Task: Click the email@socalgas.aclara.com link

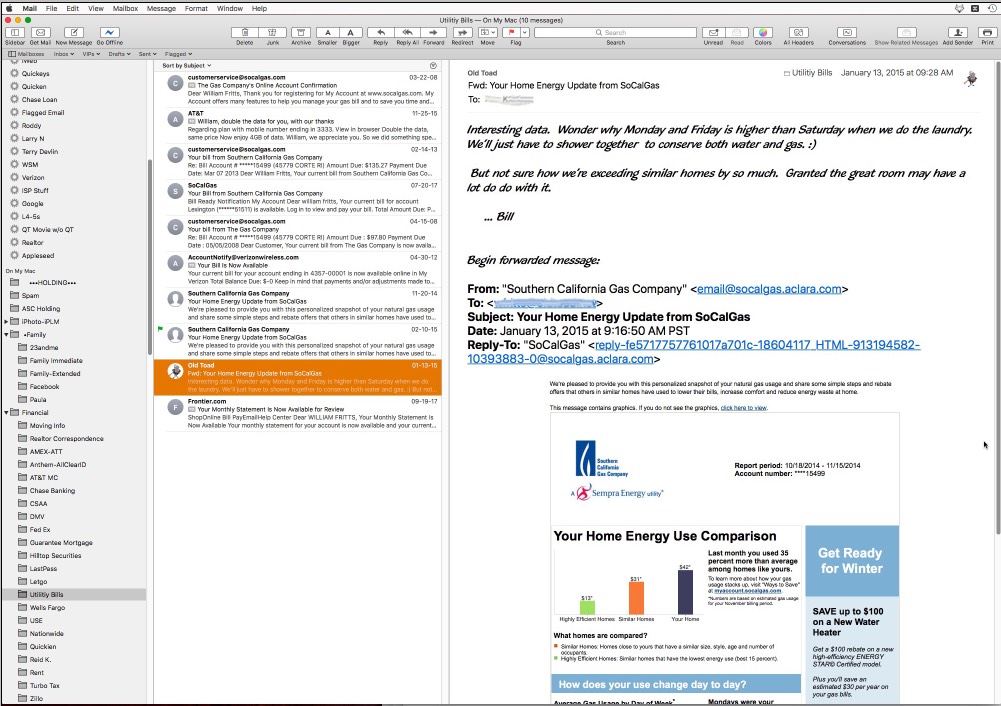Action: (x=769, y=289)
